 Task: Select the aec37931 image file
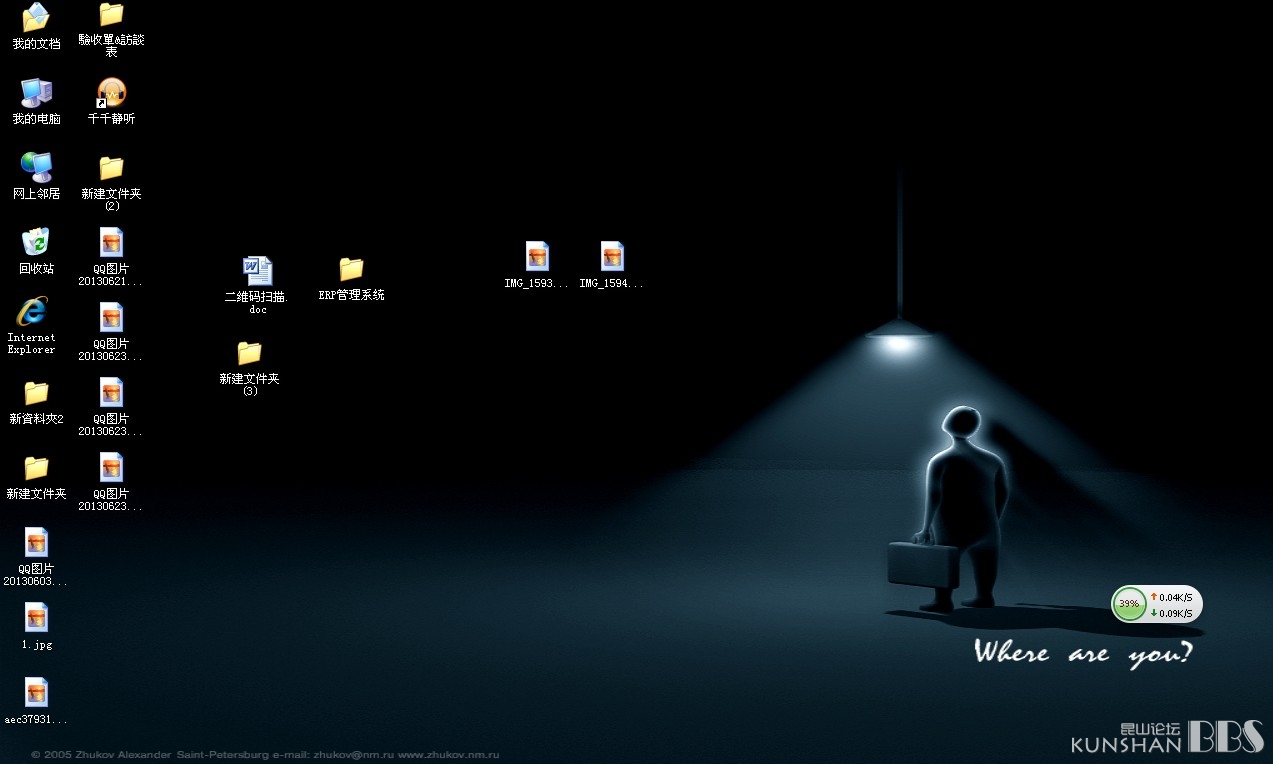36,693
